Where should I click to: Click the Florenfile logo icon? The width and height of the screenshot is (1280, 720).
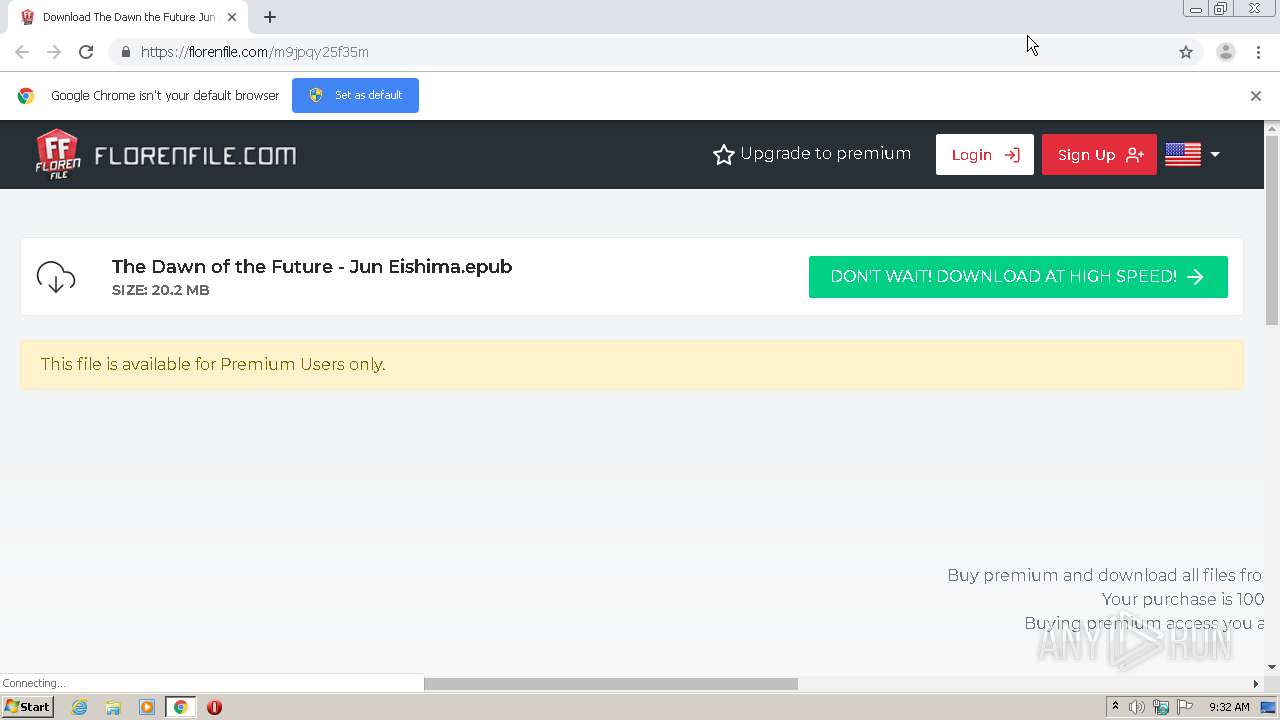click(58, 155)
